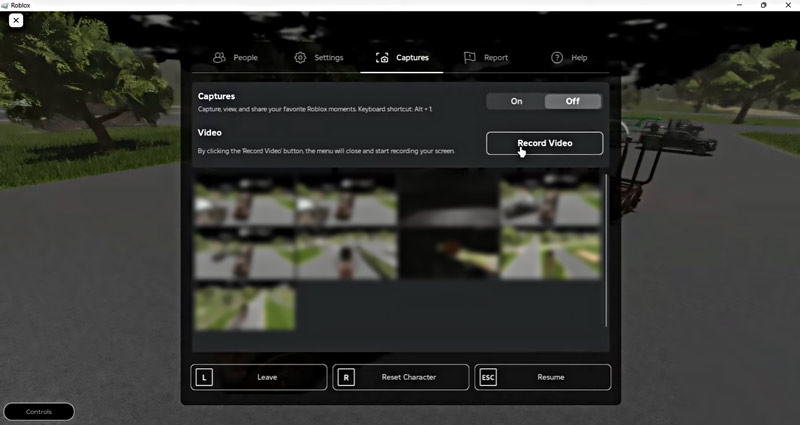
Task: Switch to the Report tab label
Action: (x=496, y=58)
